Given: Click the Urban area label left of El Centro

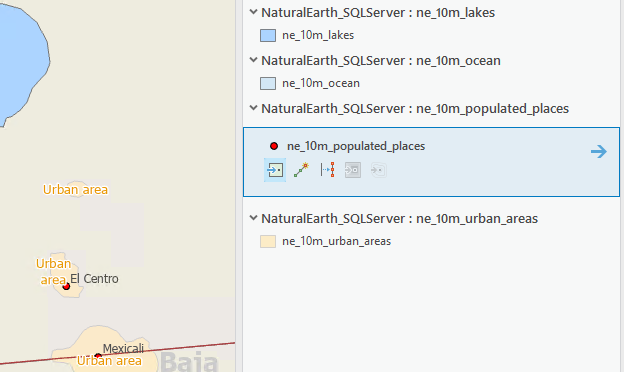Looking at the screenshot, I should [x=53, y=271].
